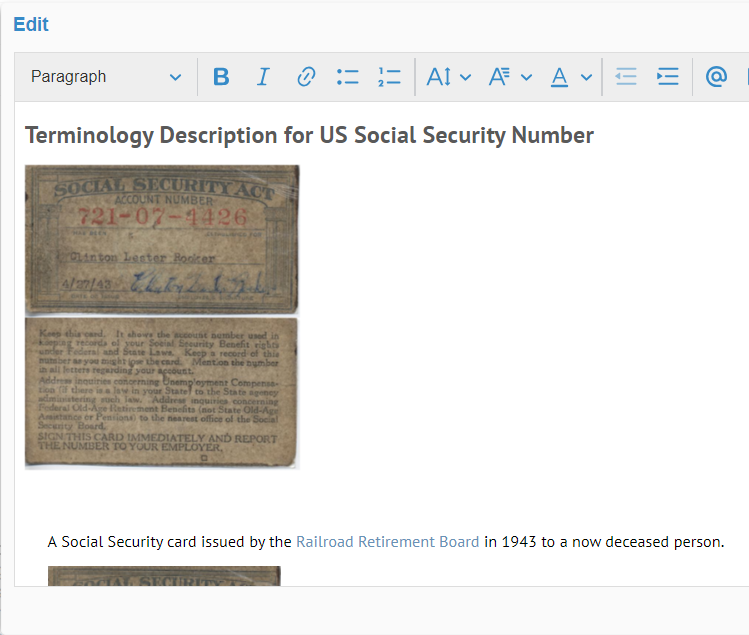Select the card back instructions image
This screenshot has height=635, width=749.
(162, 393)
